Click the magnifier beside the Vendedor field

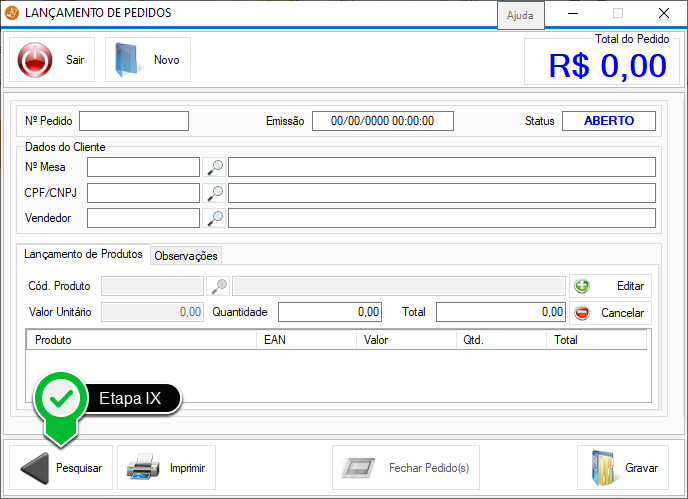pyautogui.click(x=215, y=218)
